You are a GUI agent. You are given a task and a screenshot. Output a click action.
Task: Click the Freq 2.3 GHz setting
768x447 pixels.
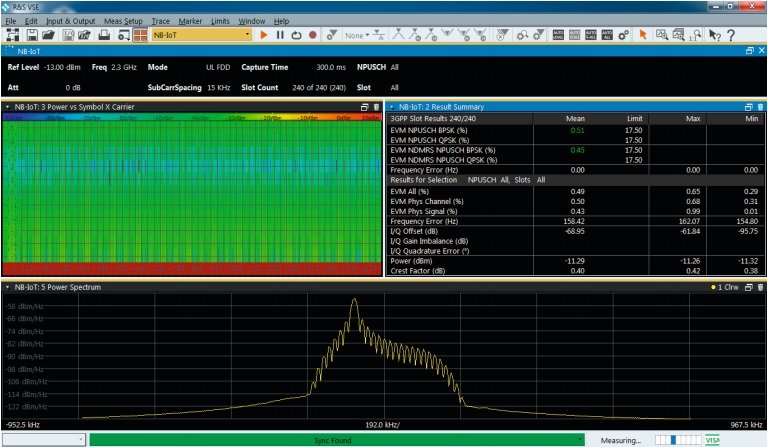[114, 67]
